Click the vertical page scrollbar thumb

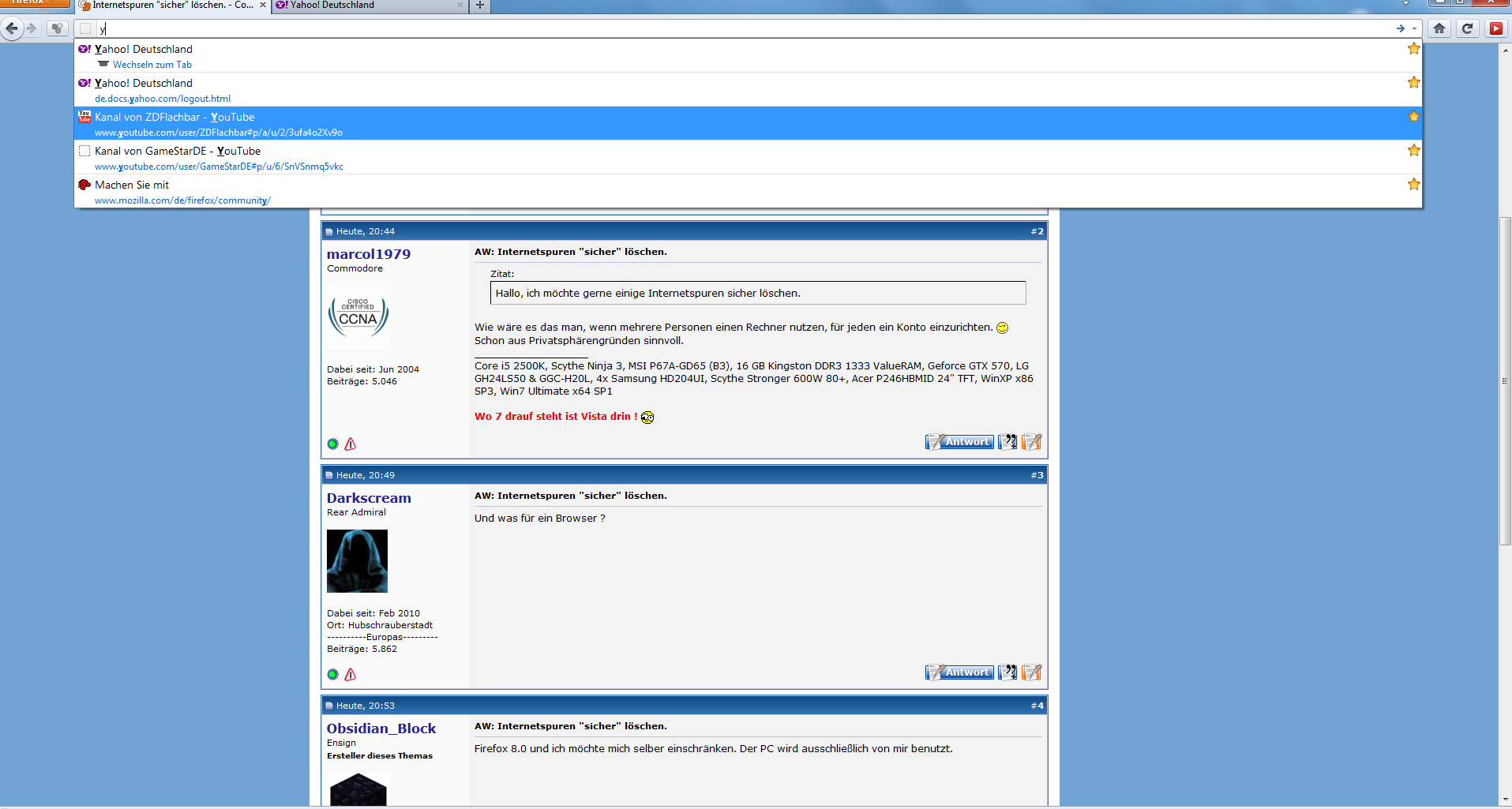pos(1505,380)
